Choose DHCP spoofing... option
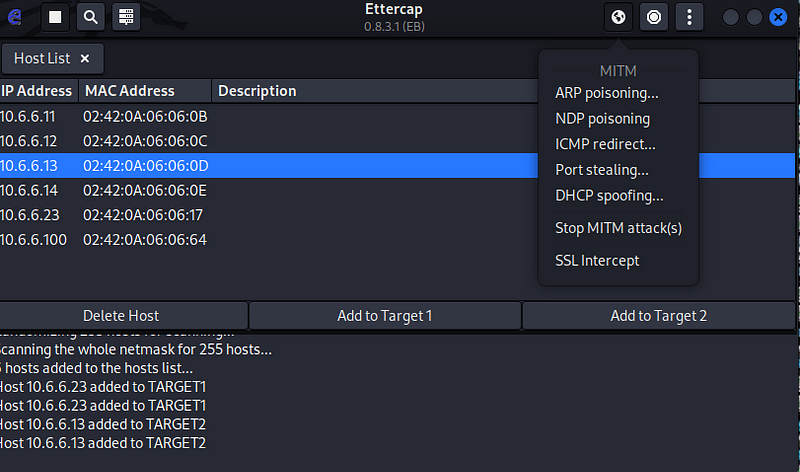This screenshot has width=800, height=472. 609,195
